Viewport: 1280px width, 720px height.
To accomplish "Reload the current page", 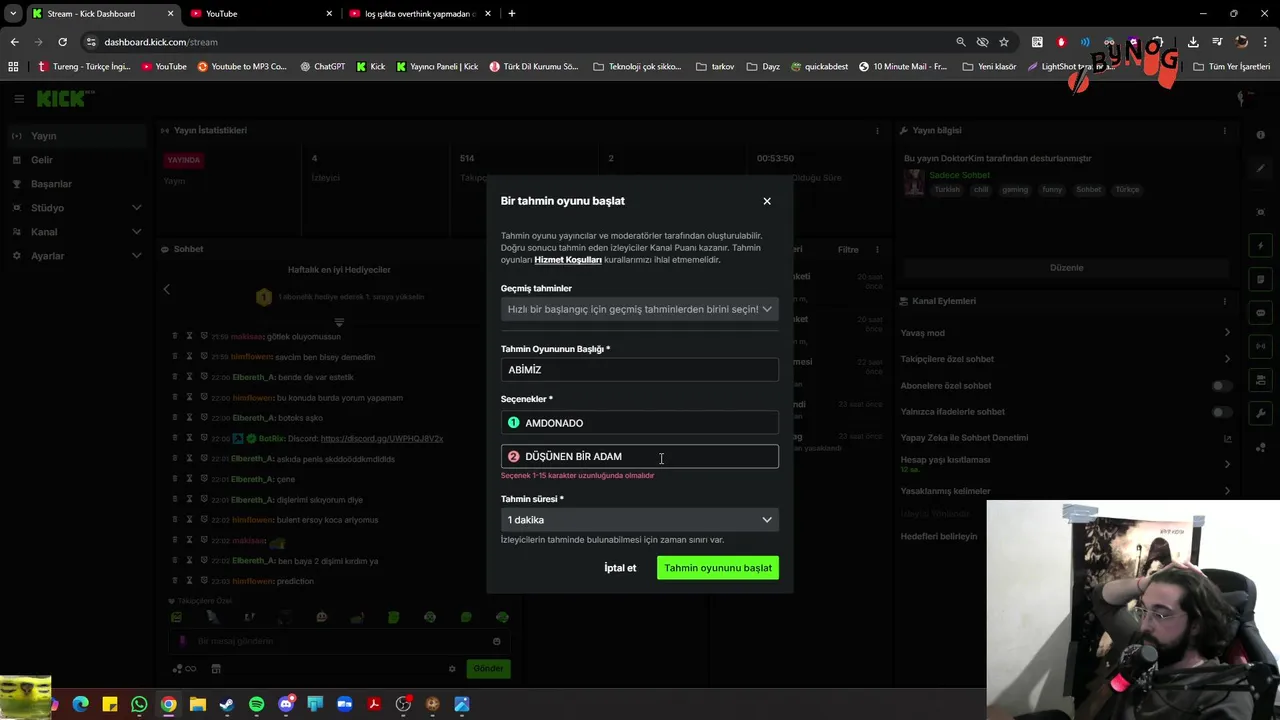I will (x=62, y=42).
